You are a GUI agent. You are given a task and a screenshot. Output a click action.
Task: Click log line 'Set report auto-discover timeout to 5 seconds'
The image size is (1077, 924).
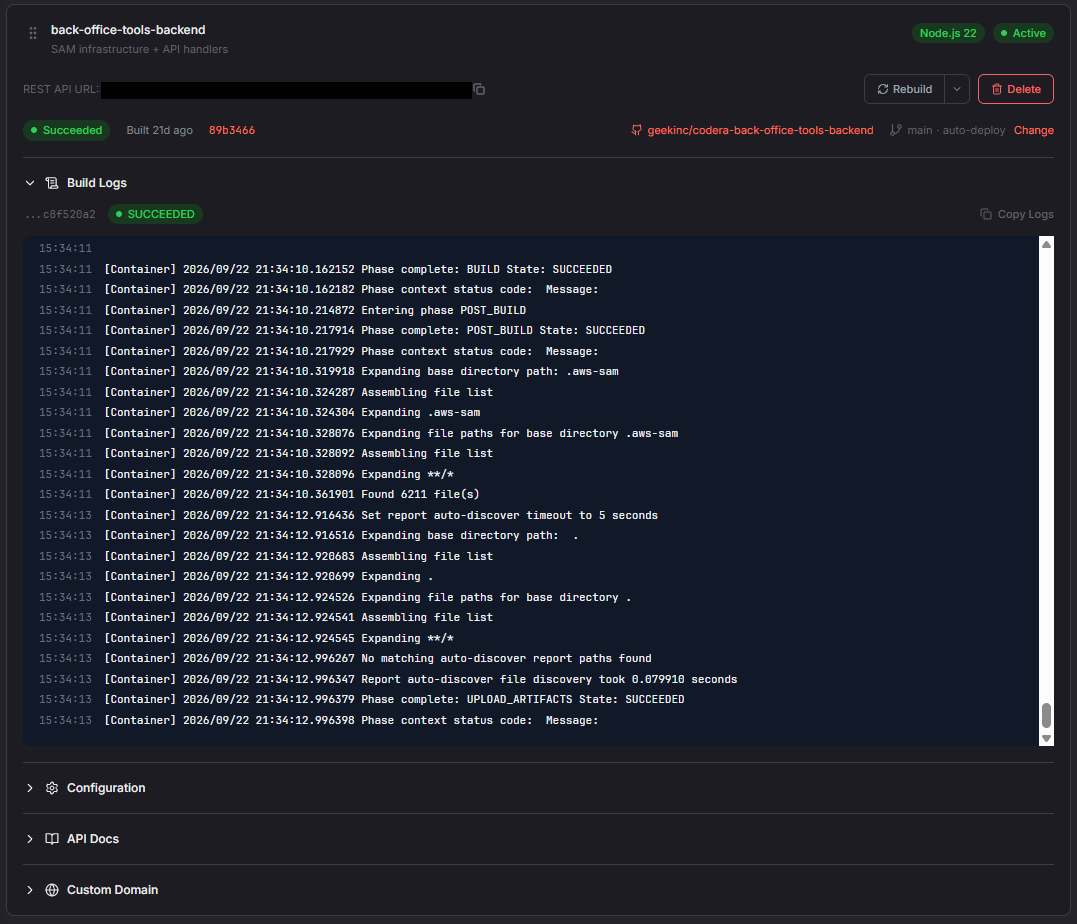[x=510, y=515]
